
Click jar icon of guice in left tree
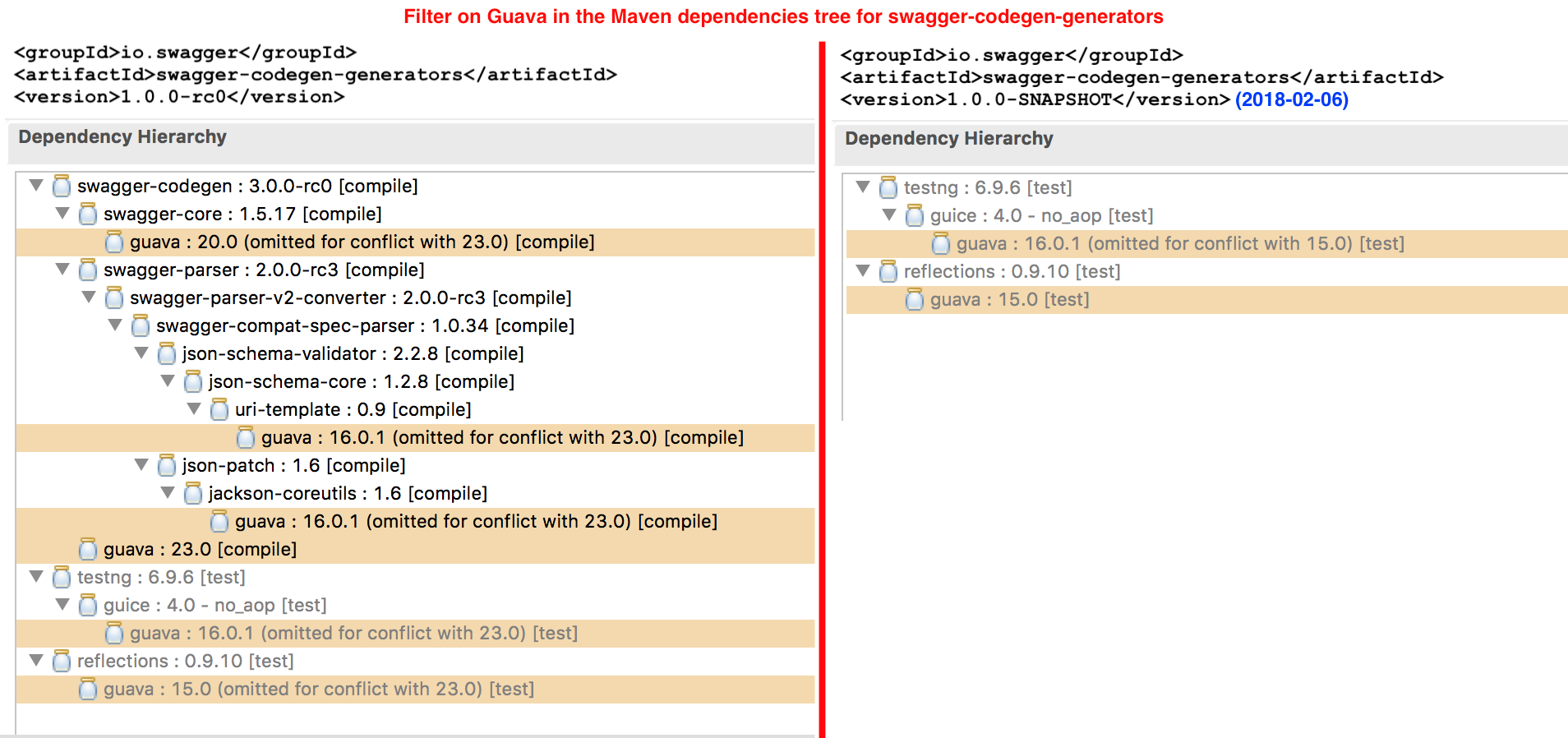click(x=88, y=605)
